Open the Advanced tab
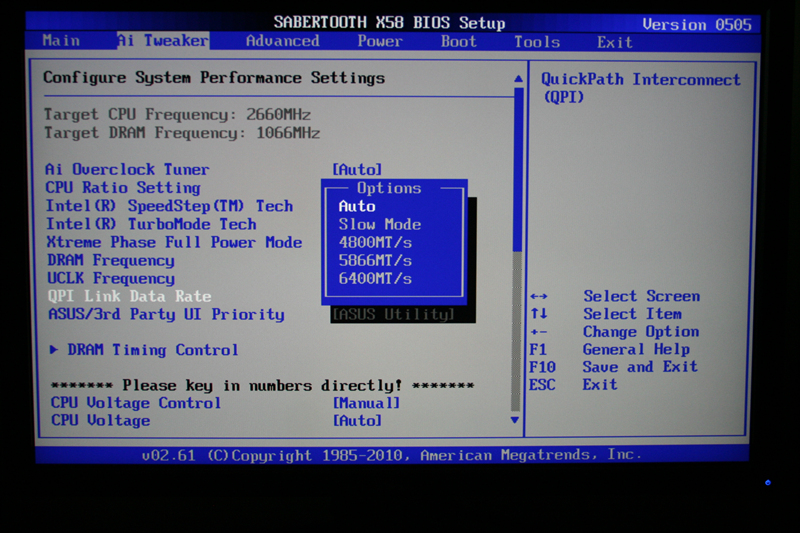Image resolution: width=800 pixels, height=533 pixels. (282, 41)
